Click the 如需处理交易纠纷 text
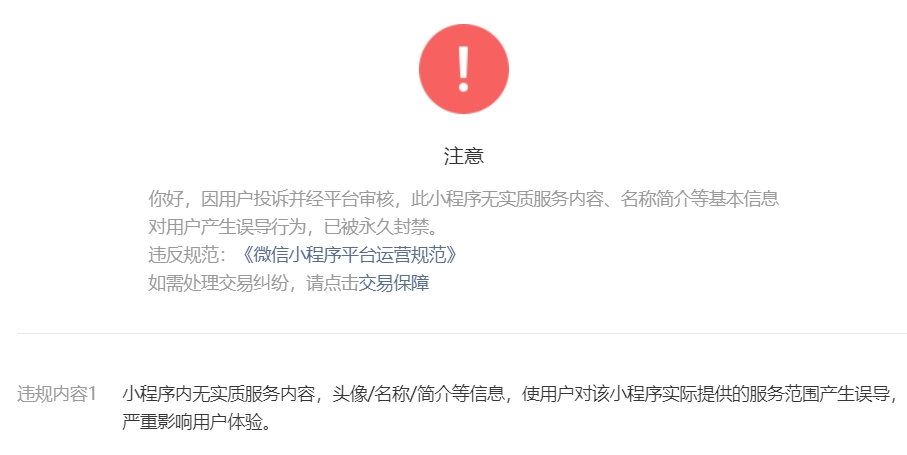Screen dimensions: 907x455 218,283
